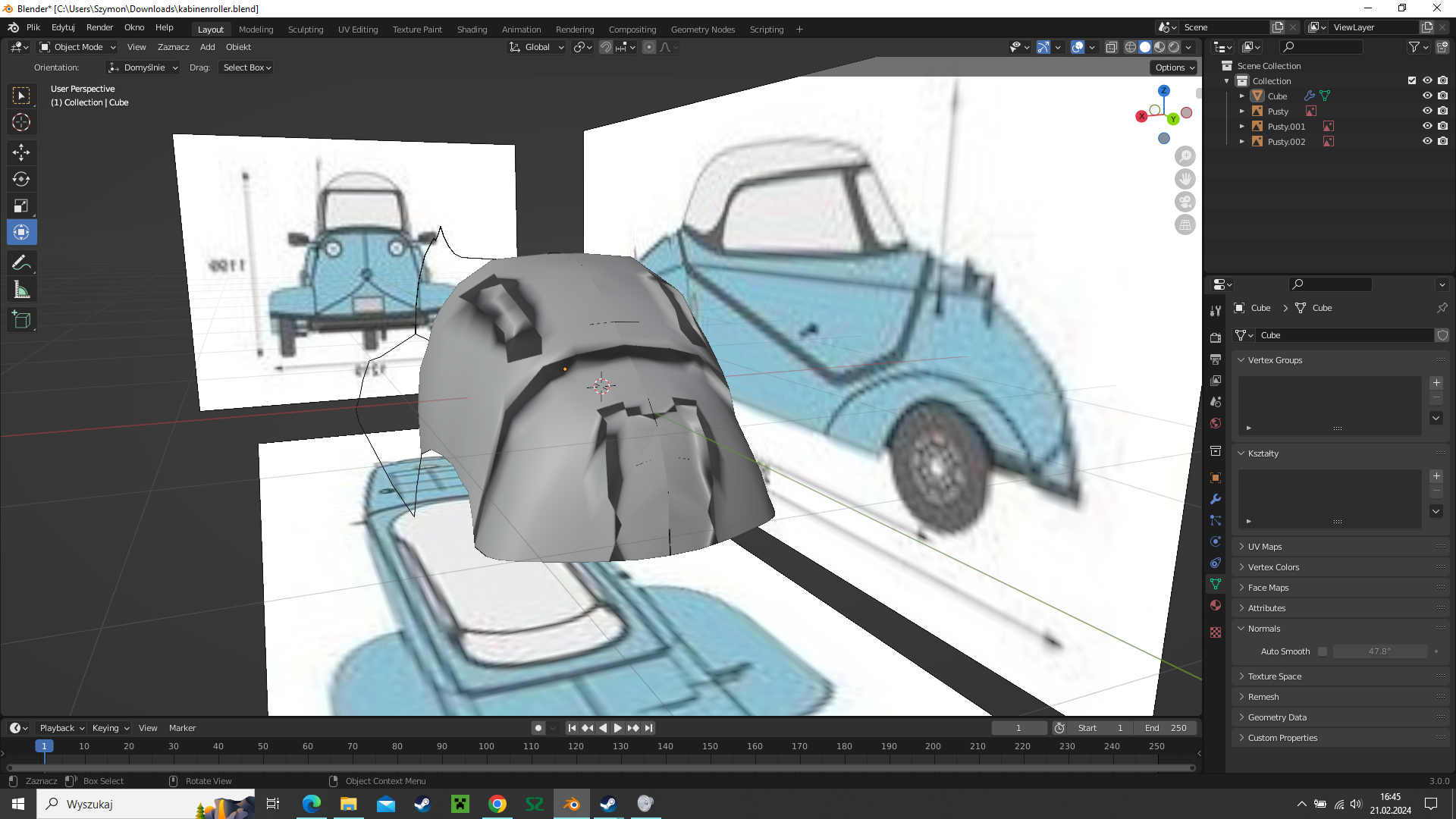Viewport: 1456px width, 819px height.
Task: Select the Add Cube tool
Action: pyautogui.click(x=21, y=320)
